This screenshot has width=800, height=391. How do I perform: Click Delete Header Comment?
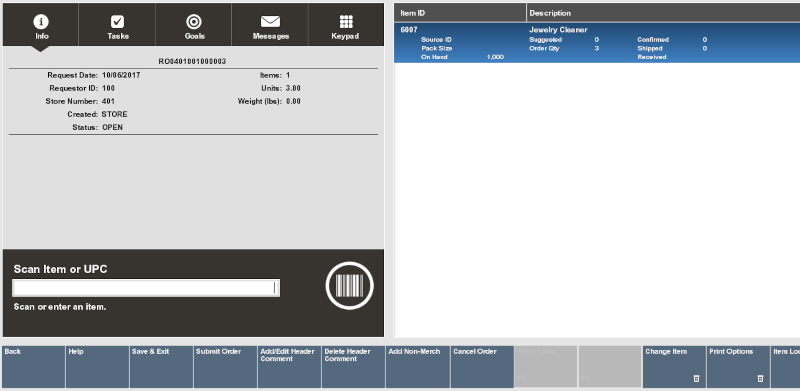pyautogui.click(x=354, y=367)
